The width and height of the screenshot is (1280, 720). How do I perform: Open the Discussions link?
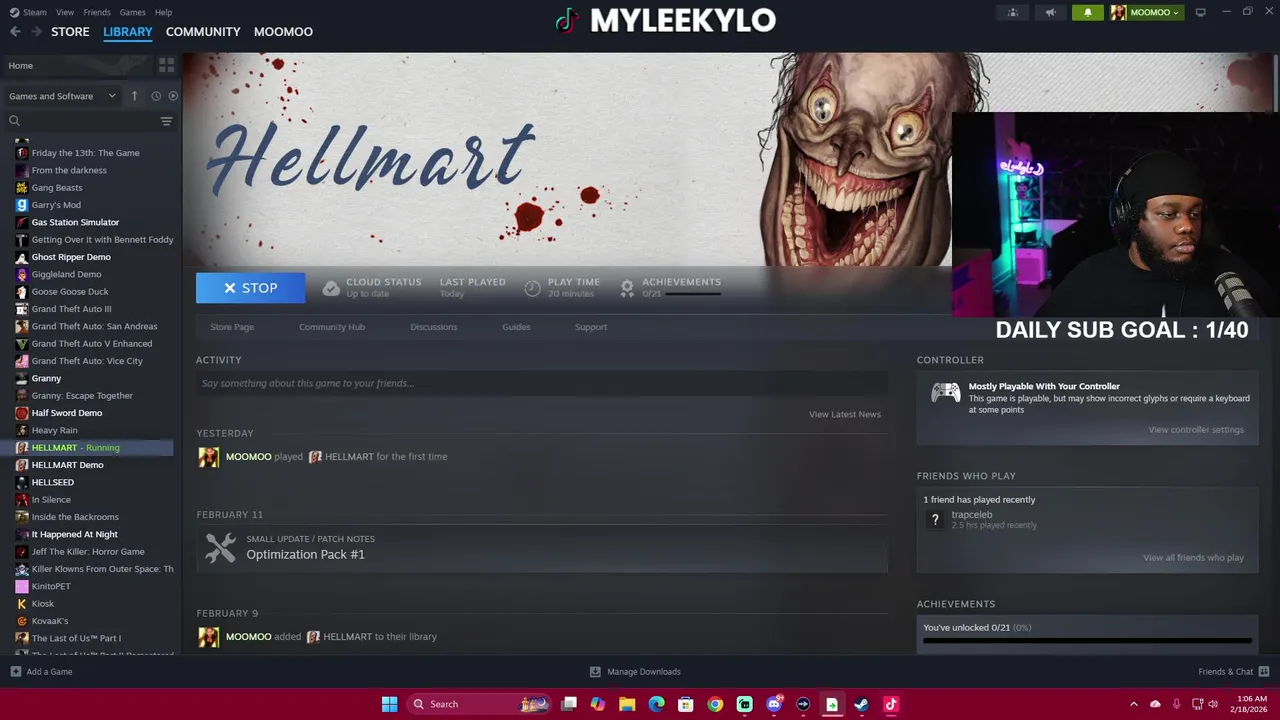tap(433, 327)
